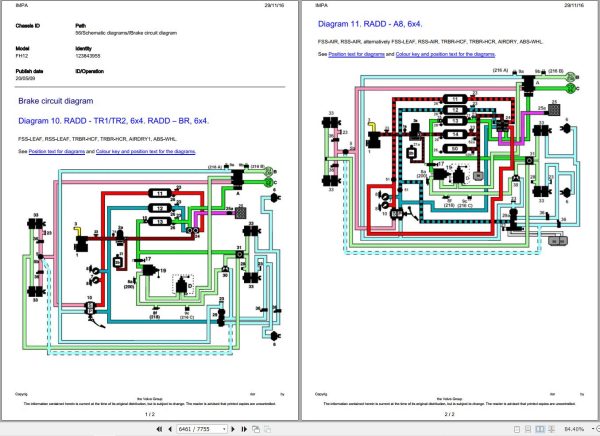Click the greyed next view icon
Screen dimensions: 600x436
click(267, 429)
